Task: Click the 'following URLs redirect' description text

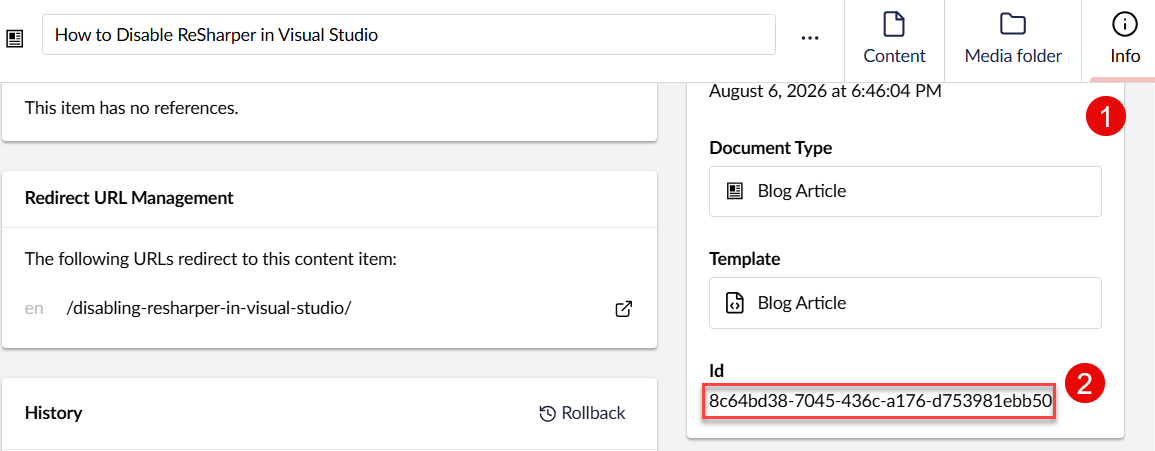Action: (x=211, y=259)
